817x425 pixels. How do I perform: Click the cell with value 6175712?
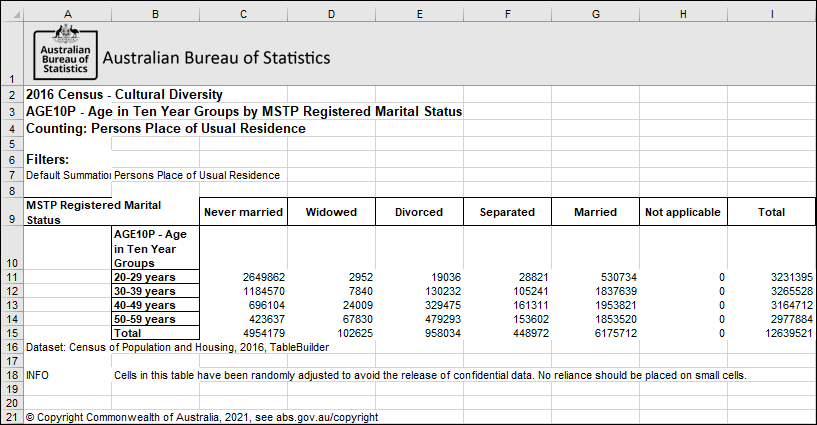[x=596, y=333]
